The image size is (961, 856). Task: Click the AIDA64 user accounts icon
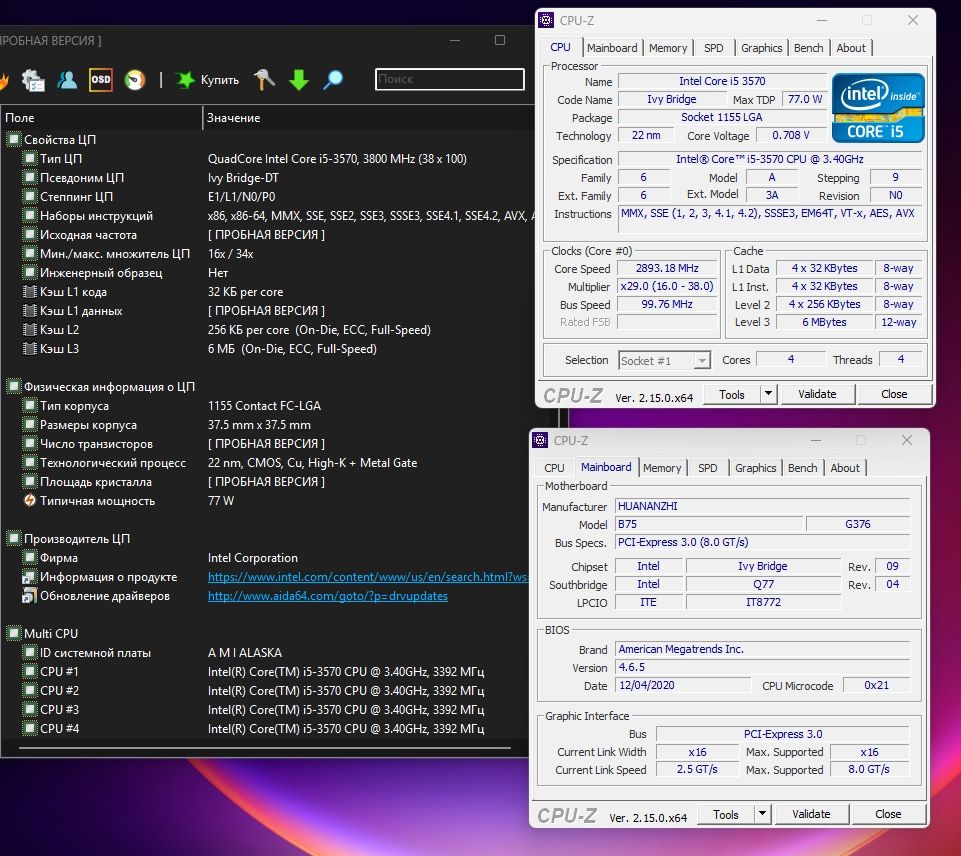[67, 80]
